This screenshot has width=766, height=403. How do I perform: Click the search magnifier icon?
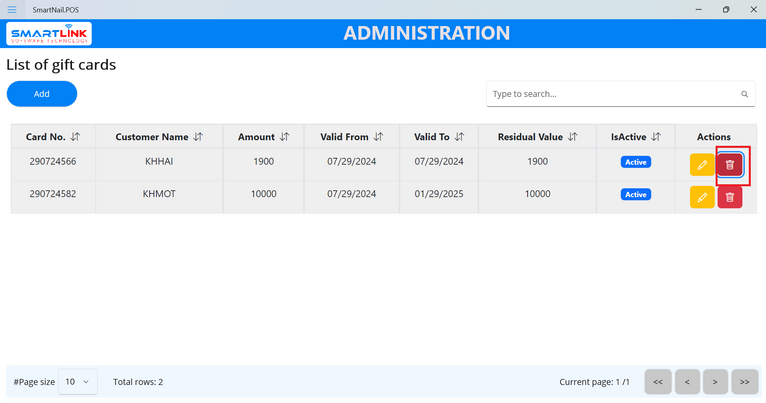pos(745,94)
